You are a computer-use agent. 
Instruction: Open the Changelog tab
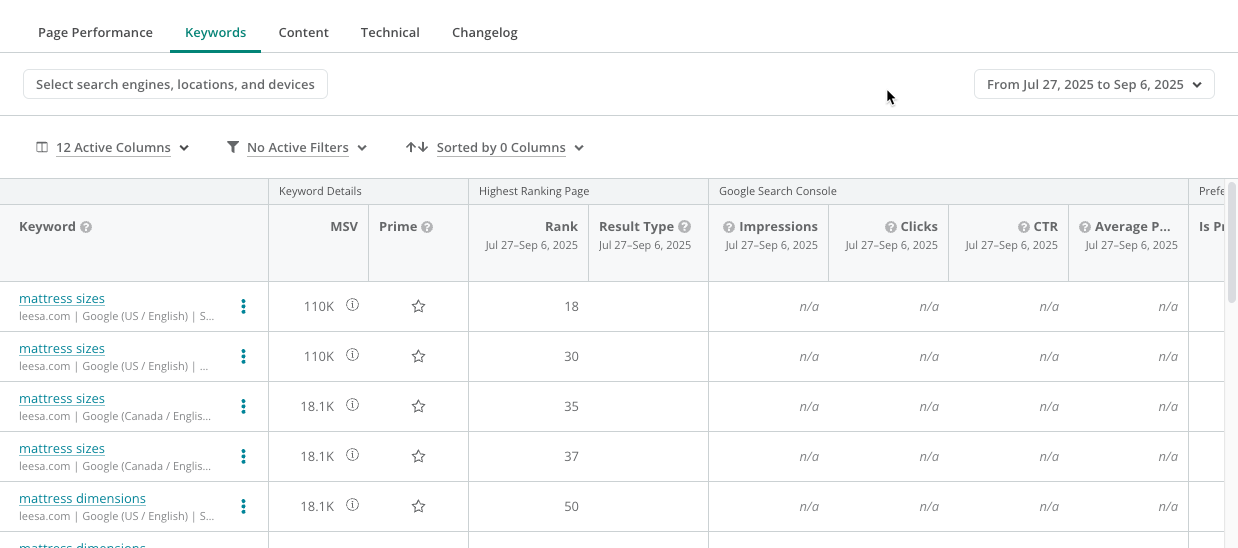click(x=484, y=32)
